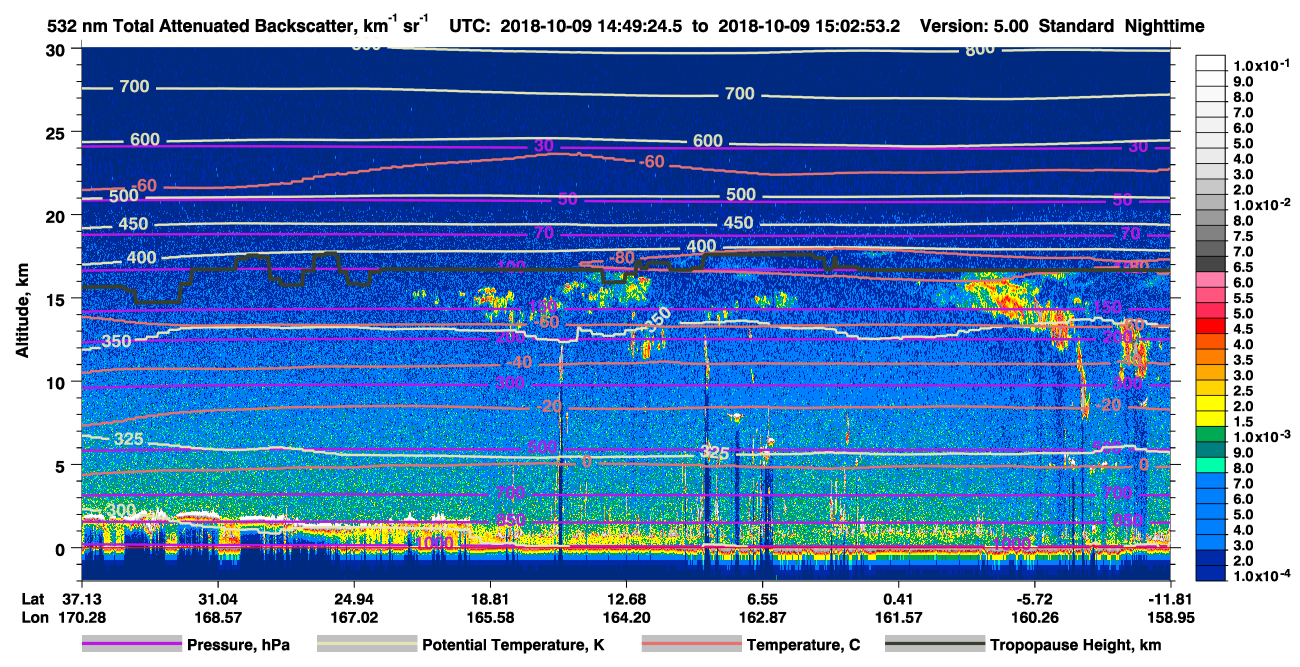Click the bright mint-green swatch in the color scale

point(1211,465)
